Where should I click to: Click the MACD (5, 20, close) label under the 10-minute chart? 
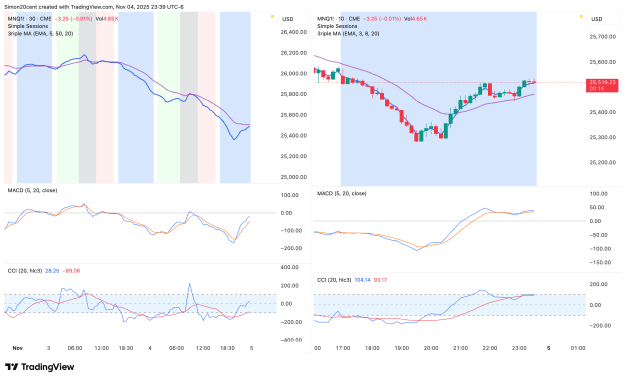tap(342, 194)
